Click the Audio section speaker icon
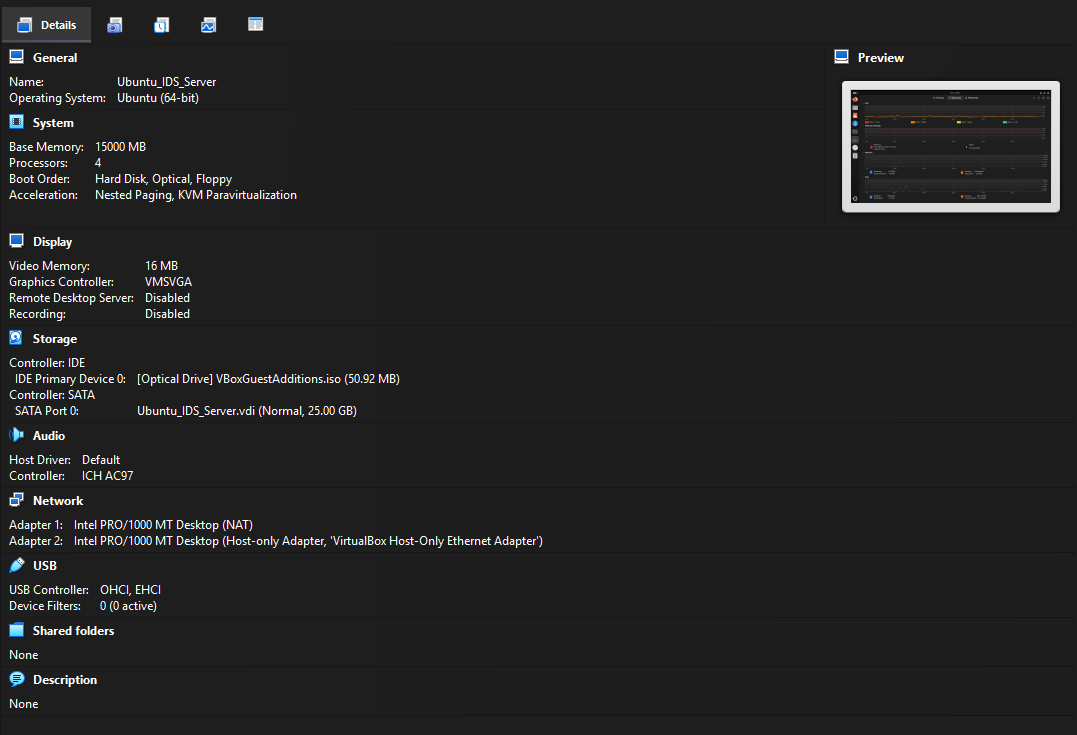The height and width of the screenshot is (735, 1077). tap(16, 435)
